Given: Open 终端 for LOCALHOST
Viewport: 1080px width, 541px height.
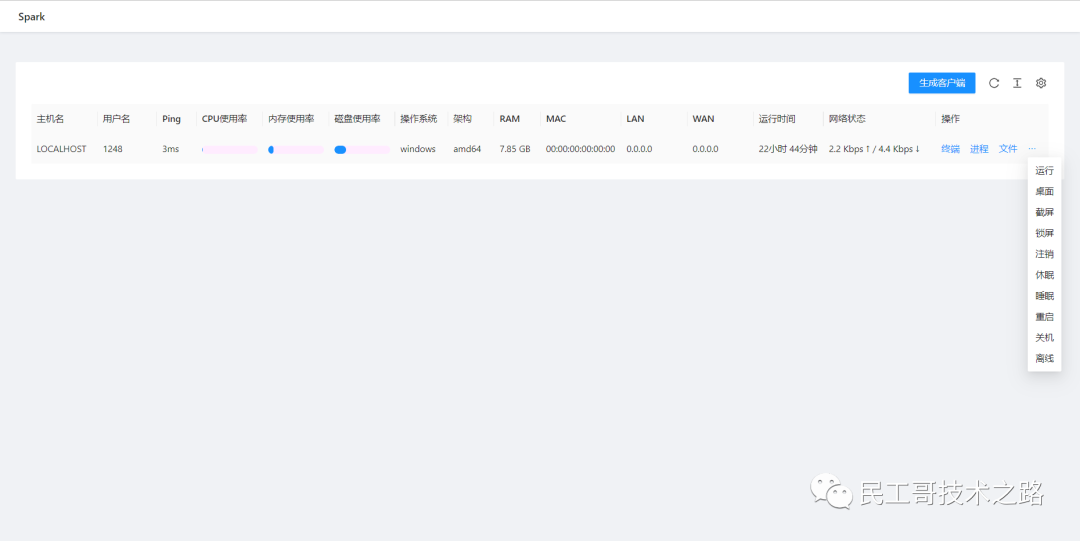Looking at the screenshot, I should pos(951,149).
